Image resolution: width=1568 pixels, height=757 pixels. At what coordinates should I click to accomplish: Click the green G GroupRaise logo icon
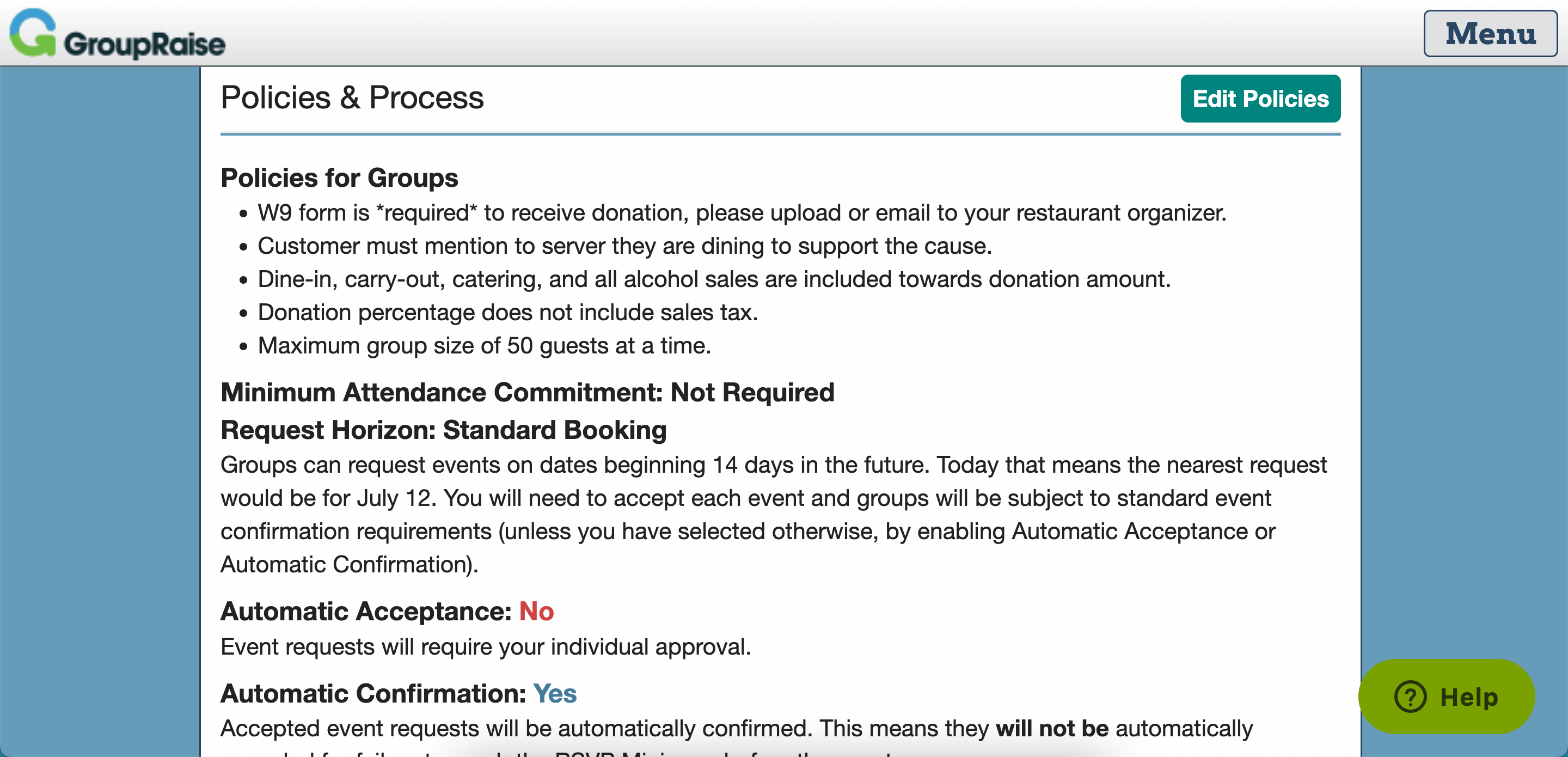pyautogui.click(x=33, y=34)
